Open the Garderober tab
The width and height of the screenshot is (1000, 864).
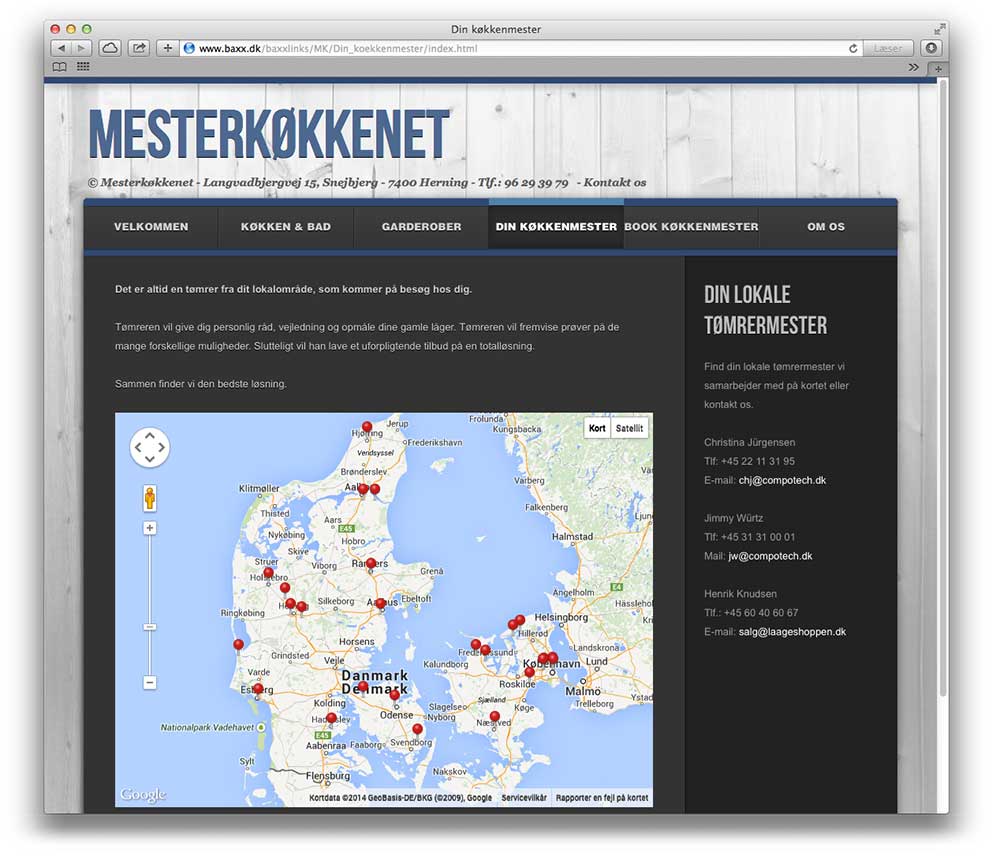421,226
